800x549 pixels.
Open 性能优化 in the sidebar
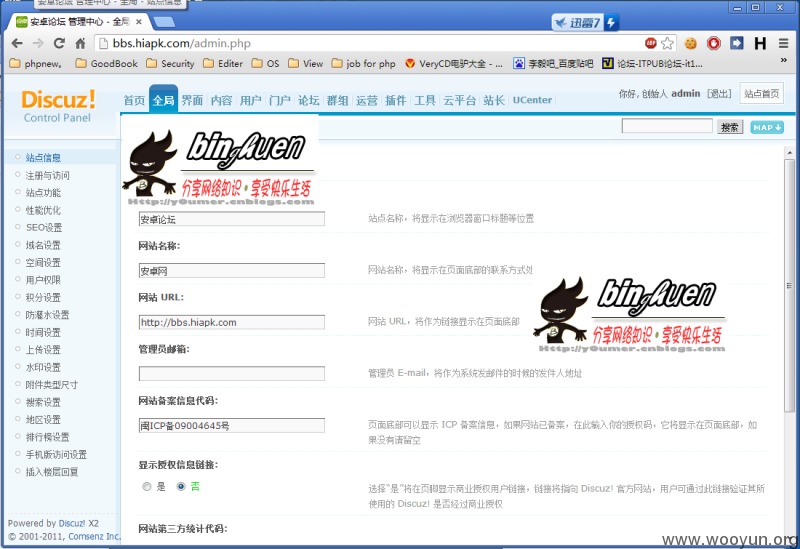click(43, 210)
